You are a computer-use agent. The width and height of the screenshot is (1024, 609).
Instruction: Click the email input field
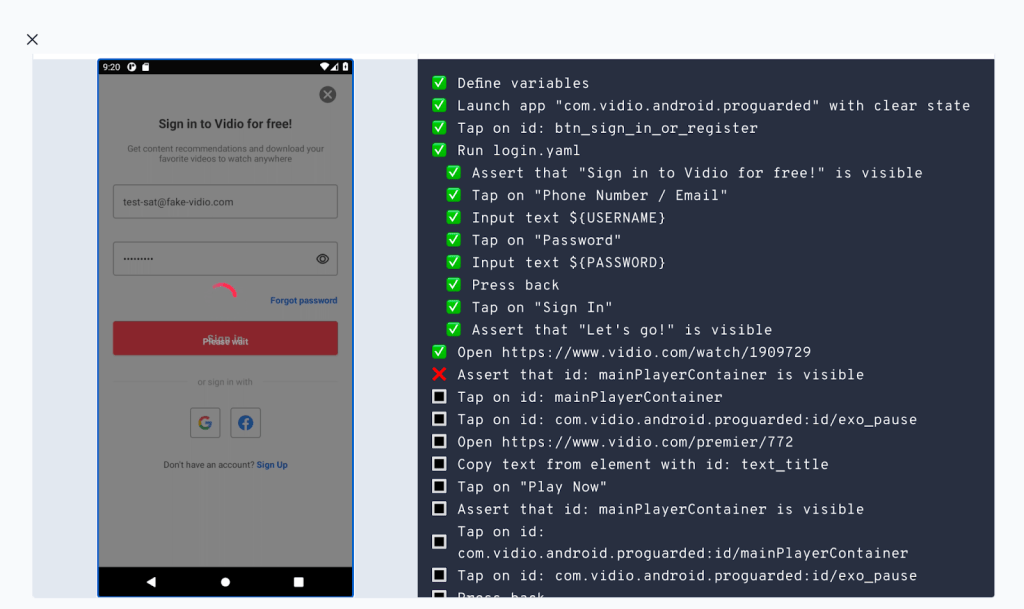pos(224,201)
